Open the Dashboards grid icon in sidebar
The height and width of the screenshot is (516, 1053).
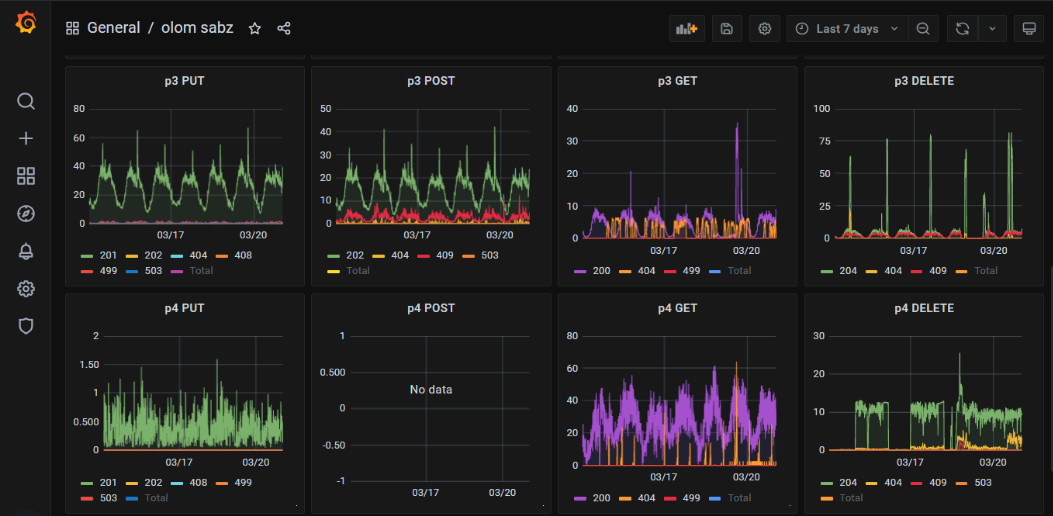coord(26,176)
